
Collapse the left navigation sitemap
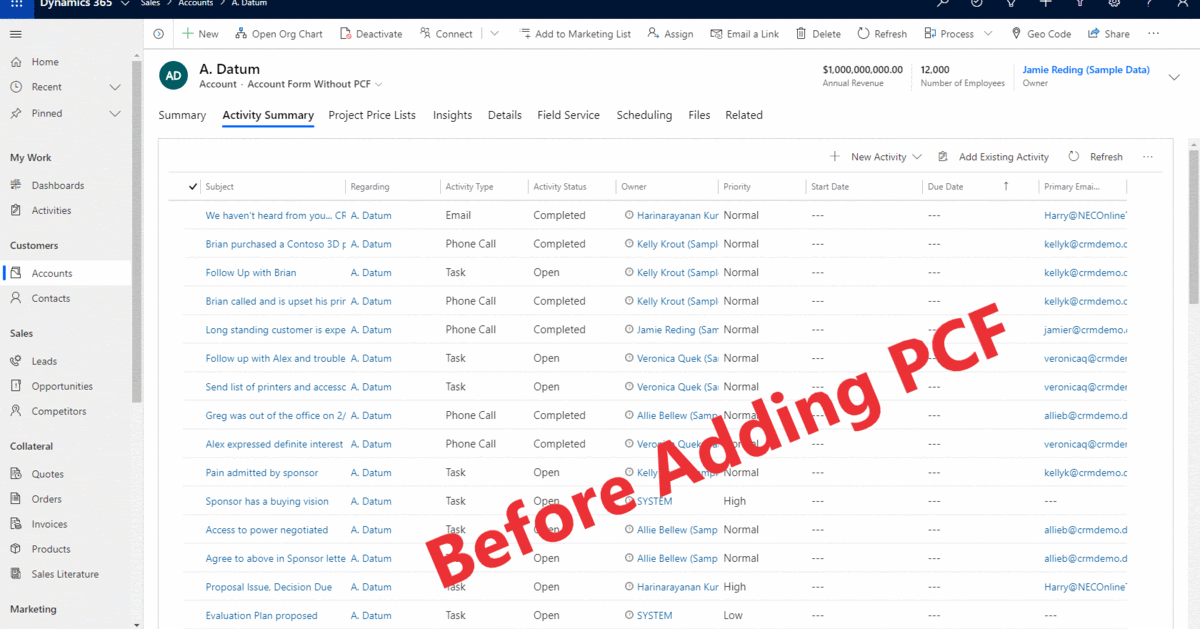pyautogui.click(x=15, y=33)
